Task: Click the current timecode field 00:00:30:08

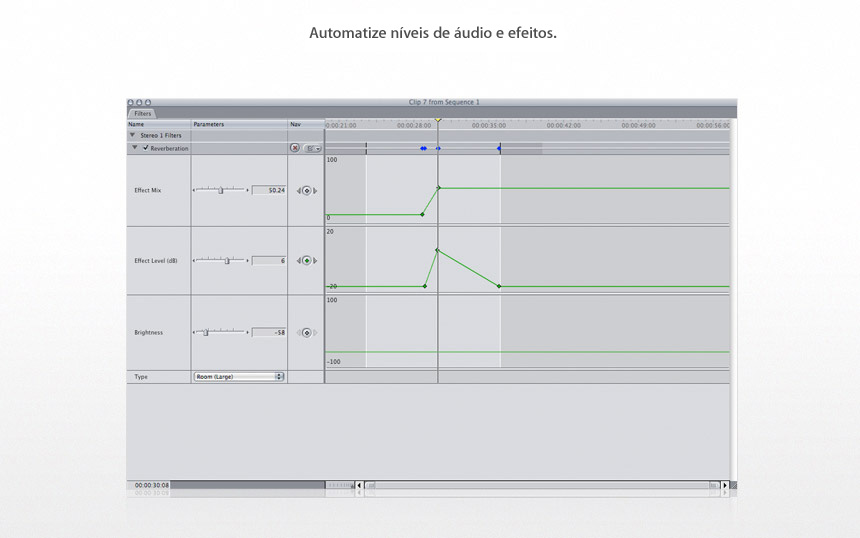Action: [x=152, y=485]
